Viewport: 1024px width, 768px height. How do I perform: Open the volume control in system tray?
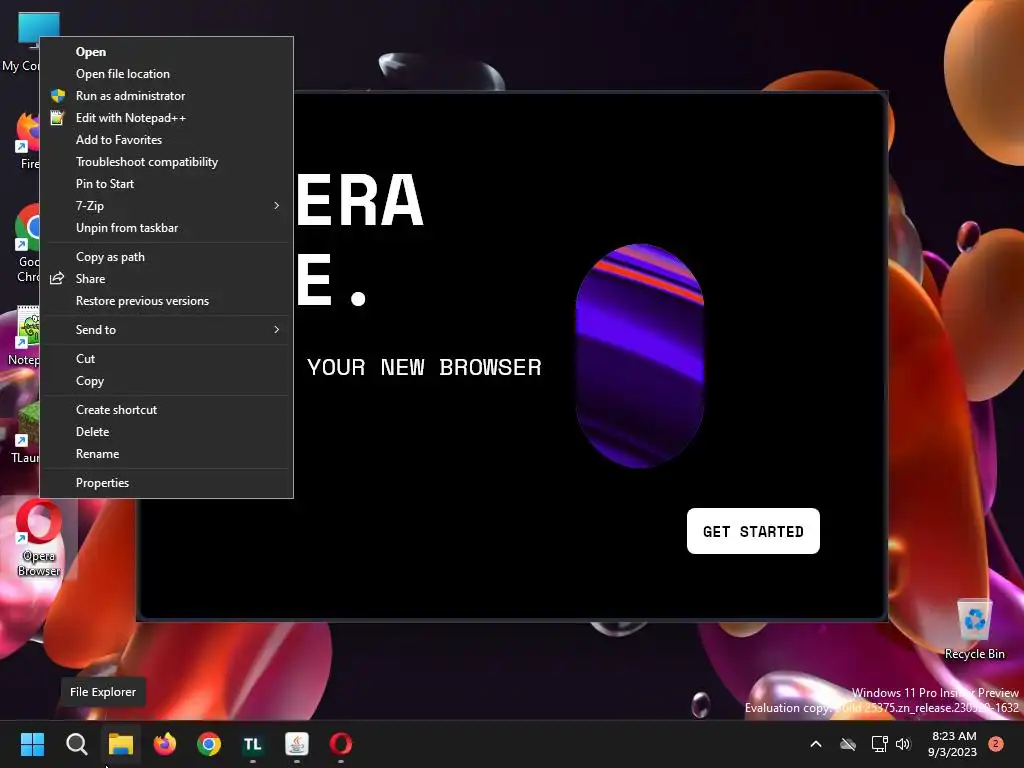click(903, 744)
